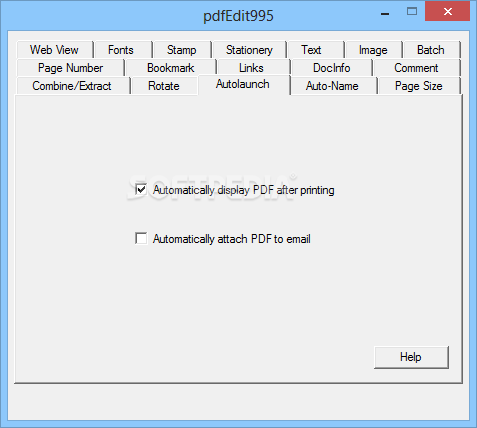Viewport: 477px width, 428px height.
Task: Select the Autolaunch tab
Action: [244, 85]
